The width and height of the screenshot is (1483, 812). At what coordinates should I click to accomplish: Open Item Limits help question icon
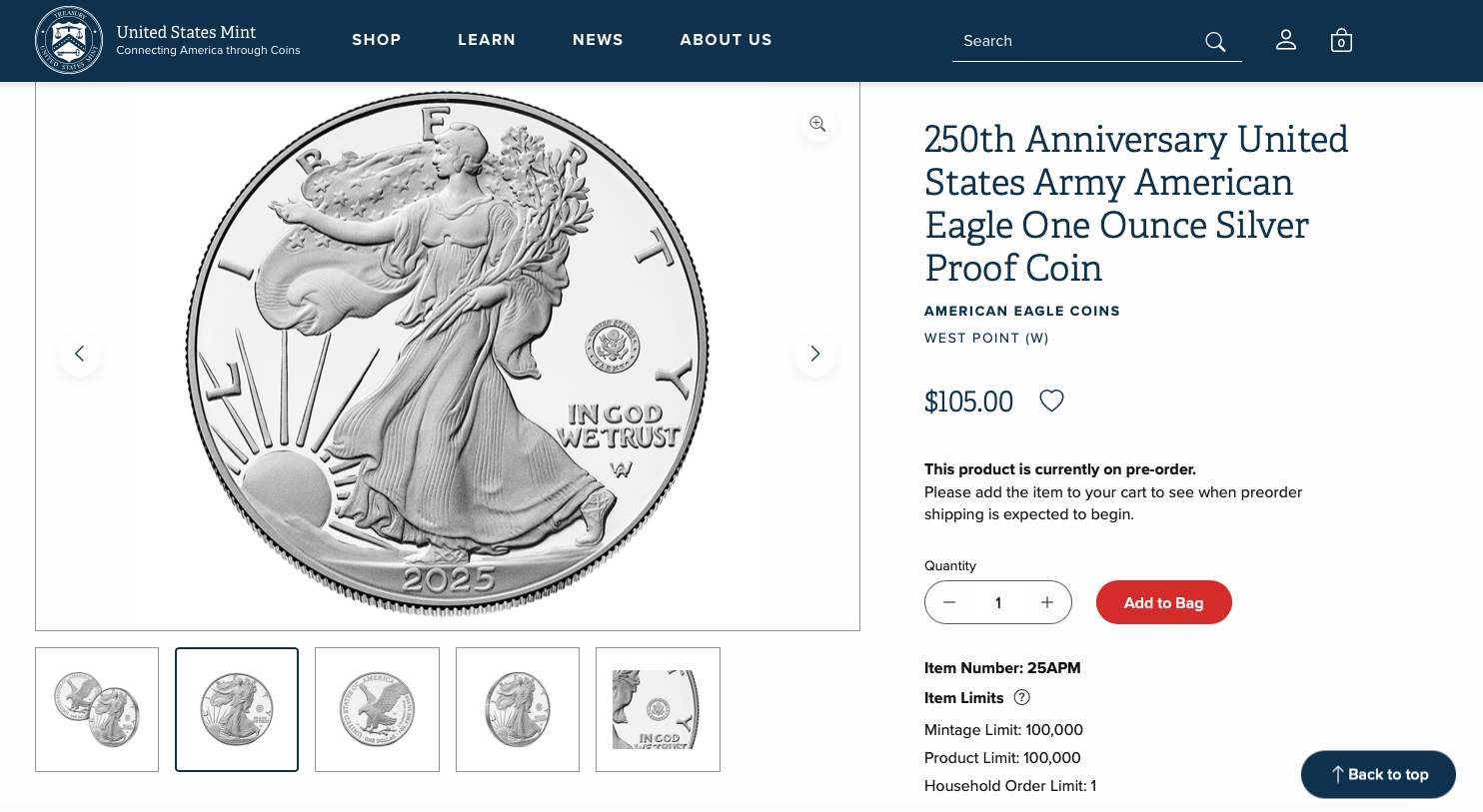(x=1021, y=697)
